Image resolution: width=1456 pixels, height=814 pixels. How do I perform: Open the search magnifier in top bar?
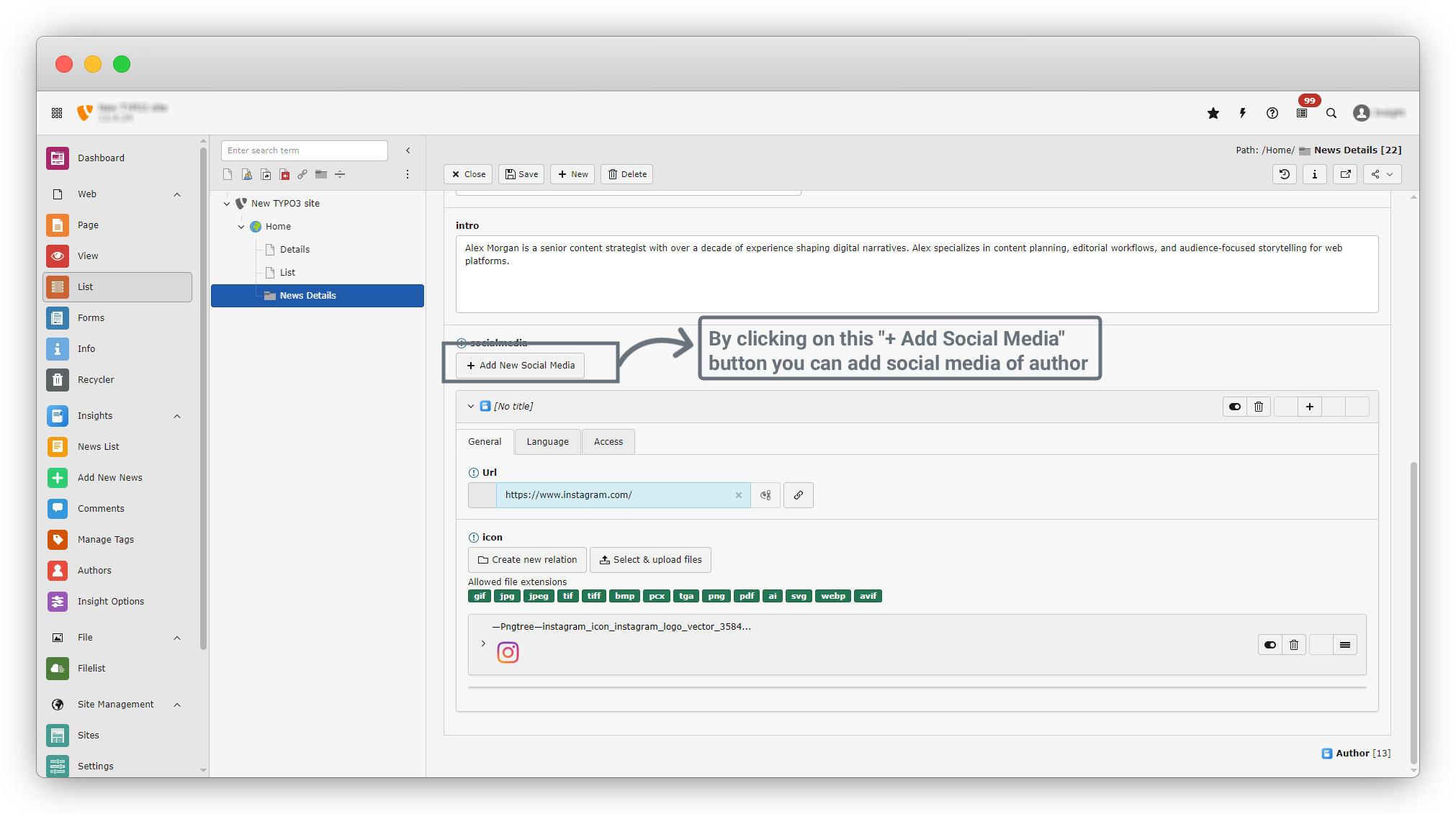[1331, 113]
